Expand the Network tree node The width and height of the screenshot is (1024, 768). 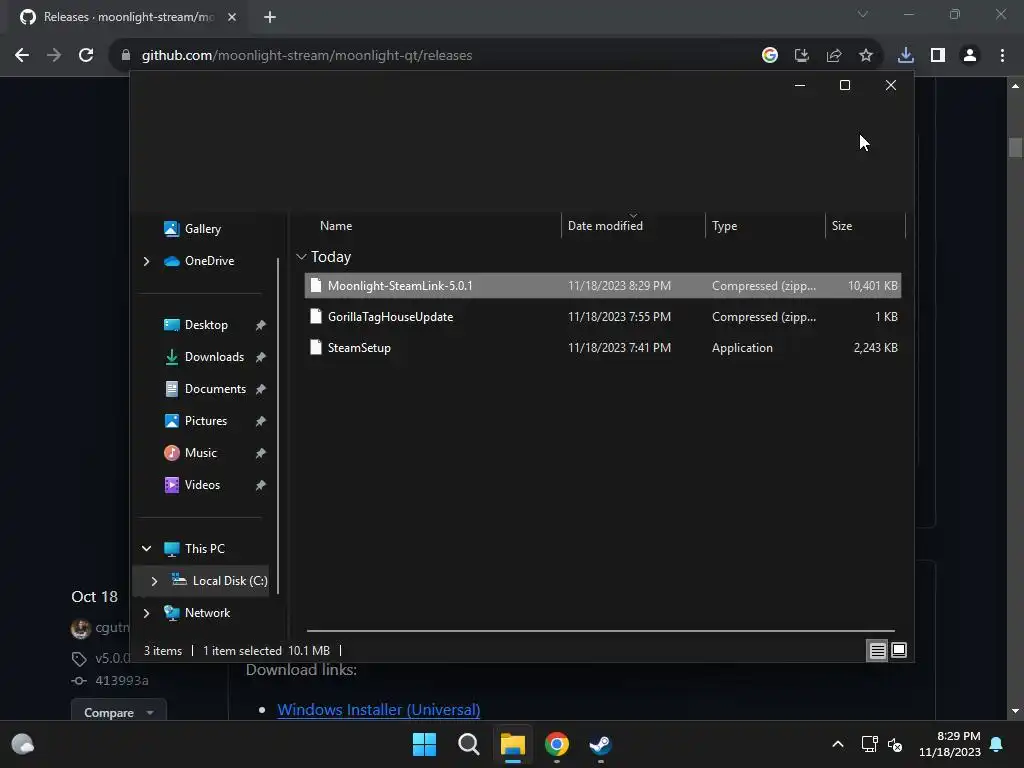pos(146,613)
